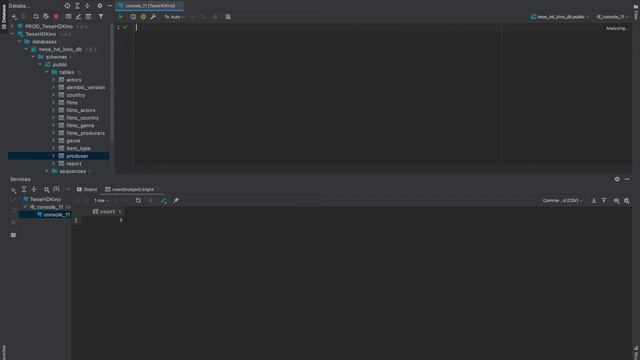
Task: Click the green checkmark in editor gutter
Action: (x=125, y=27)
